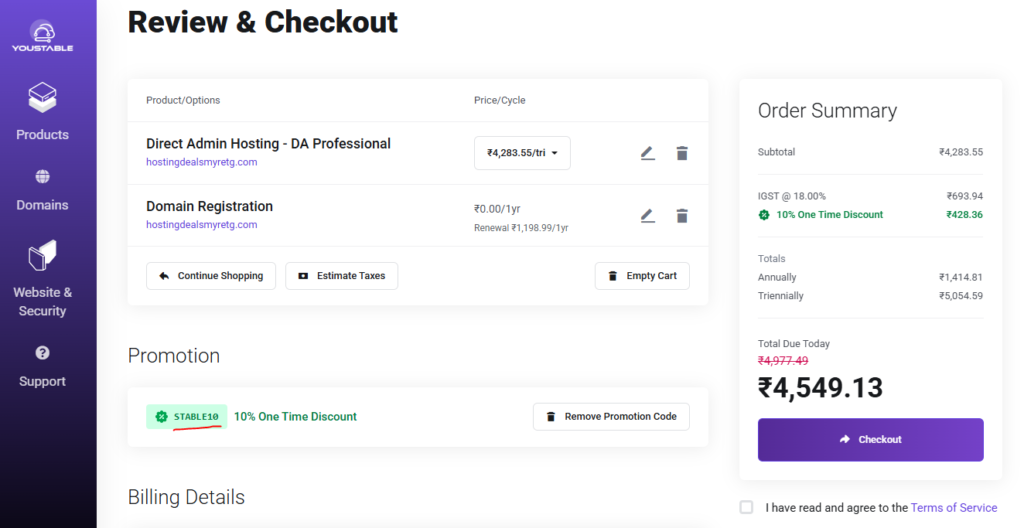Click the 10% One Time Discount promotion text
1024x528 pixels.
click(295, 416)
